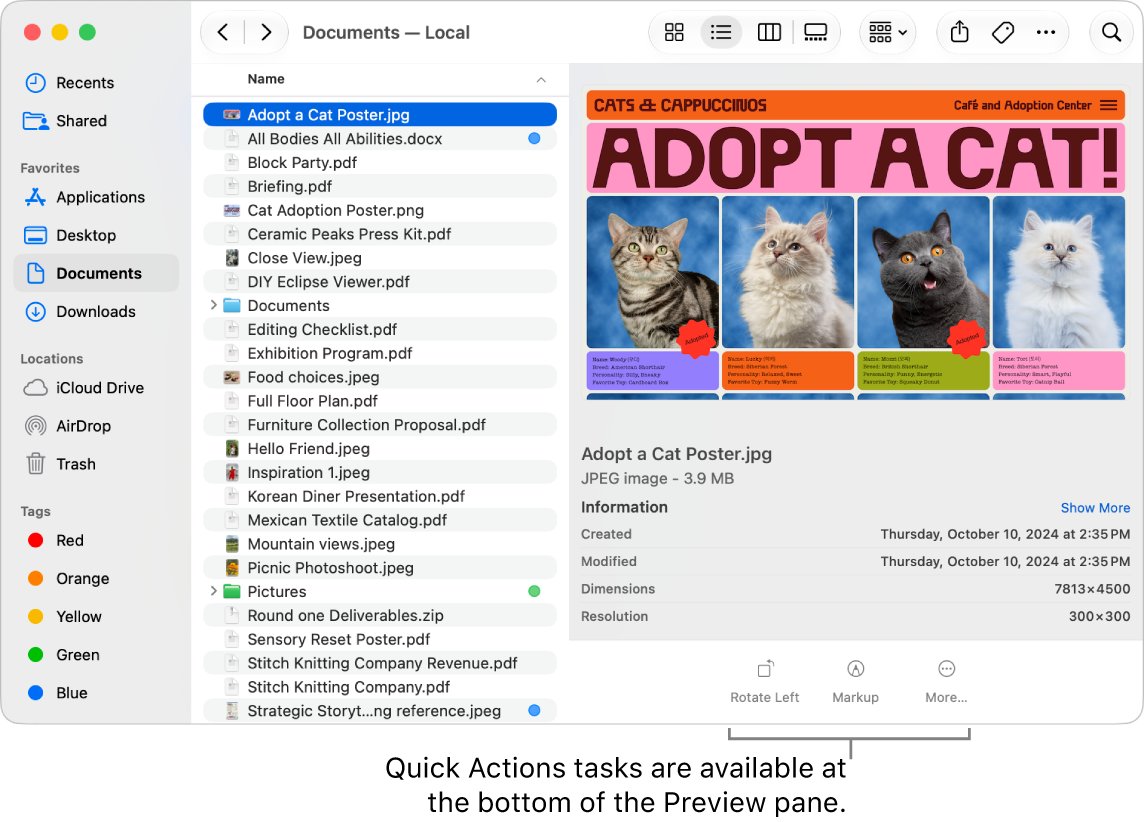Click the Tags toolbar icon

point(1002,32)
